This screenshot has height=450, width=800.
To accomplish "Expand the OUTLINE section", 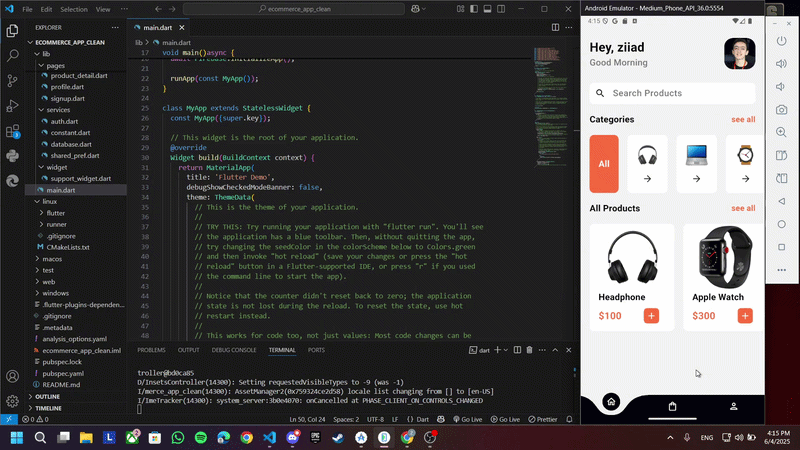I will point(47,396).
